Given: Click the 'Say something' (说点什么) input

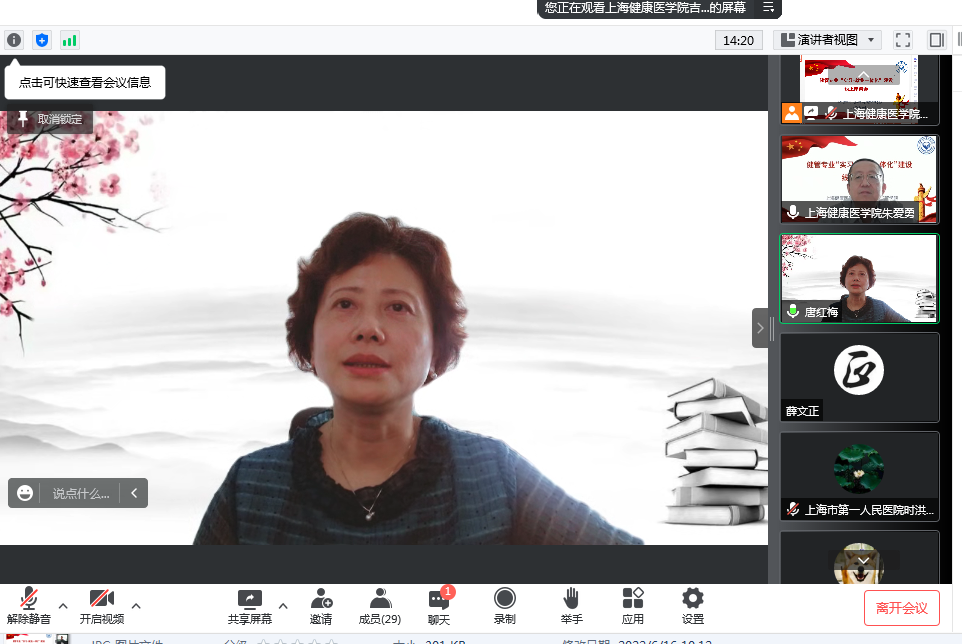Looking at the screenshot, I should 80,493.
